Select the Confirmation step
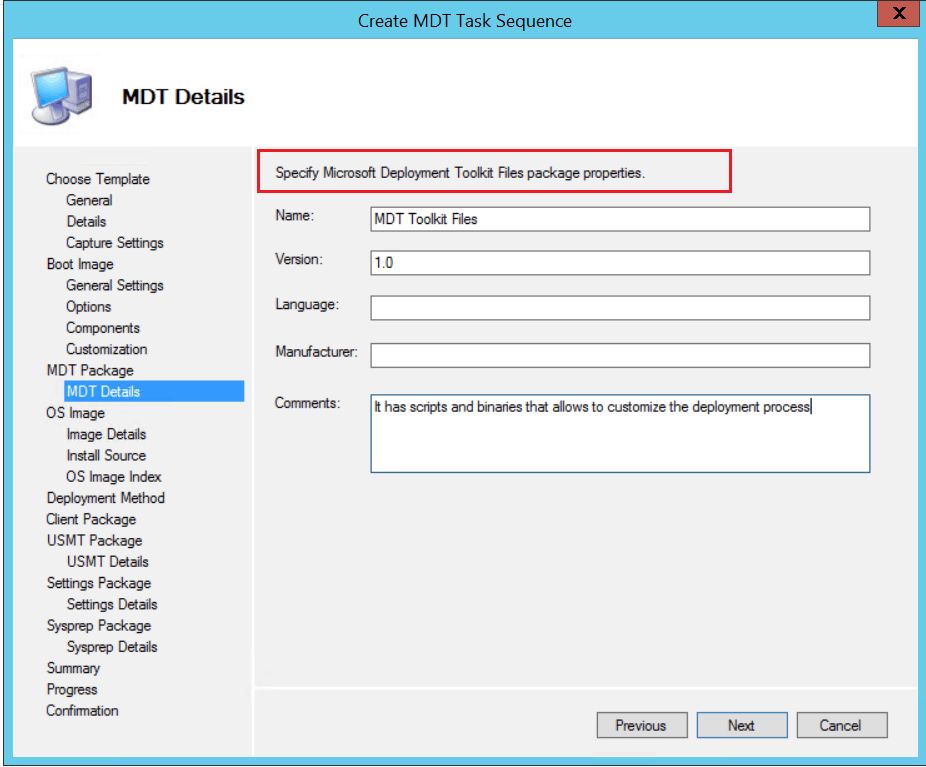The image size is (926, 767). coord(82,710)
